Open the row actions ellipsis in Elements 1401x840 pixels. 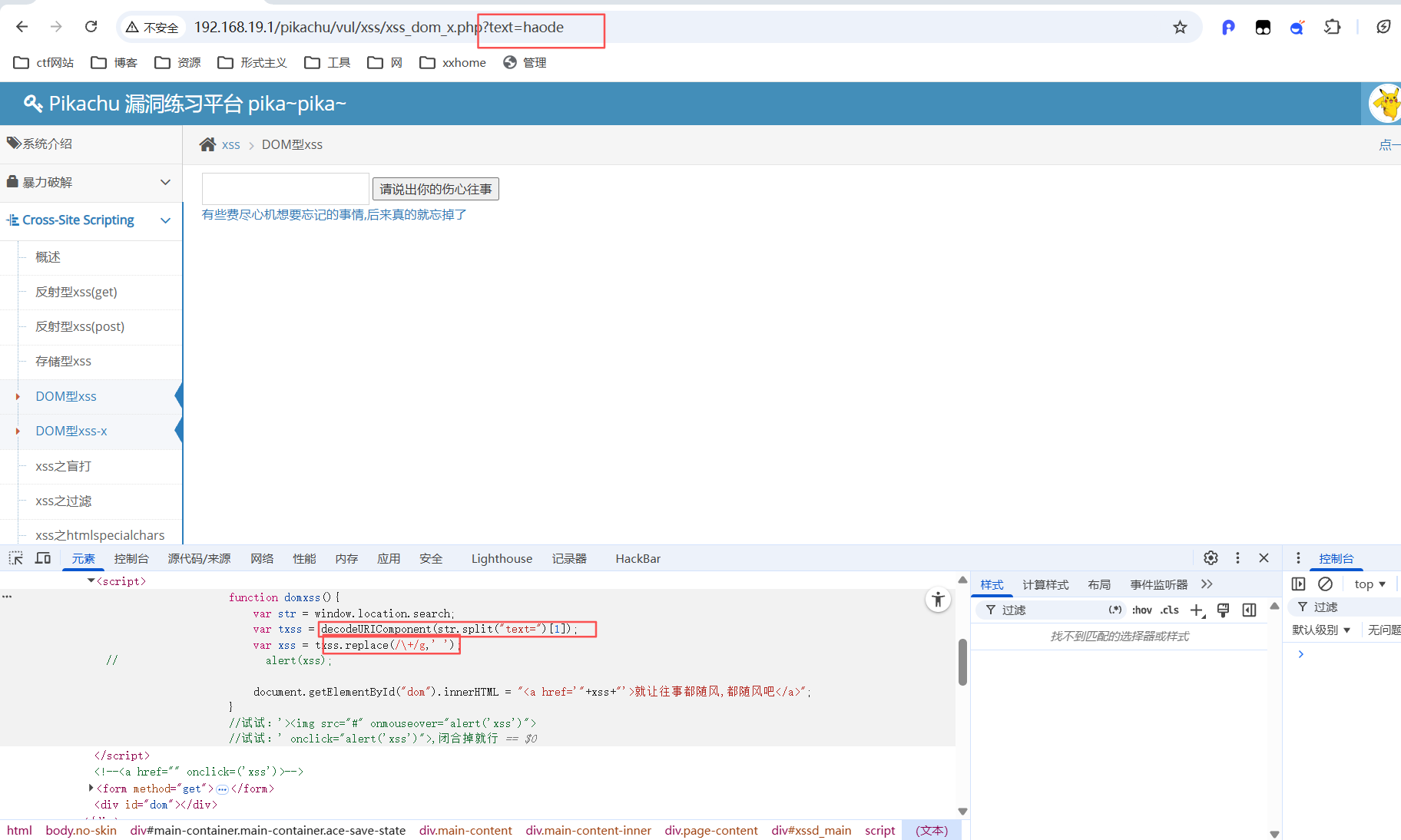click(7, 597)
